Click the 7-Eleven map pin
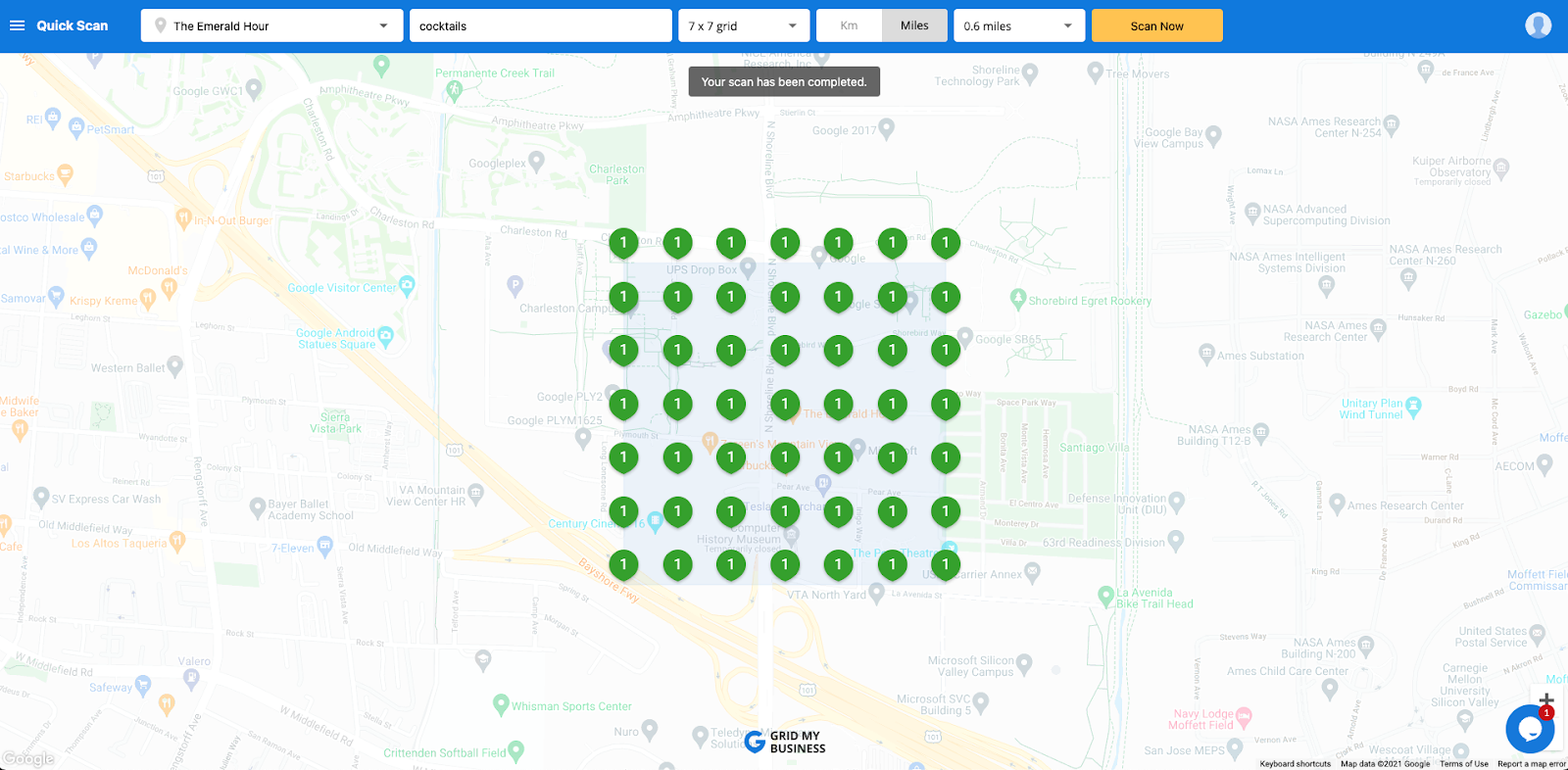This screenshot has height=770, width=1568. (325, 546)
